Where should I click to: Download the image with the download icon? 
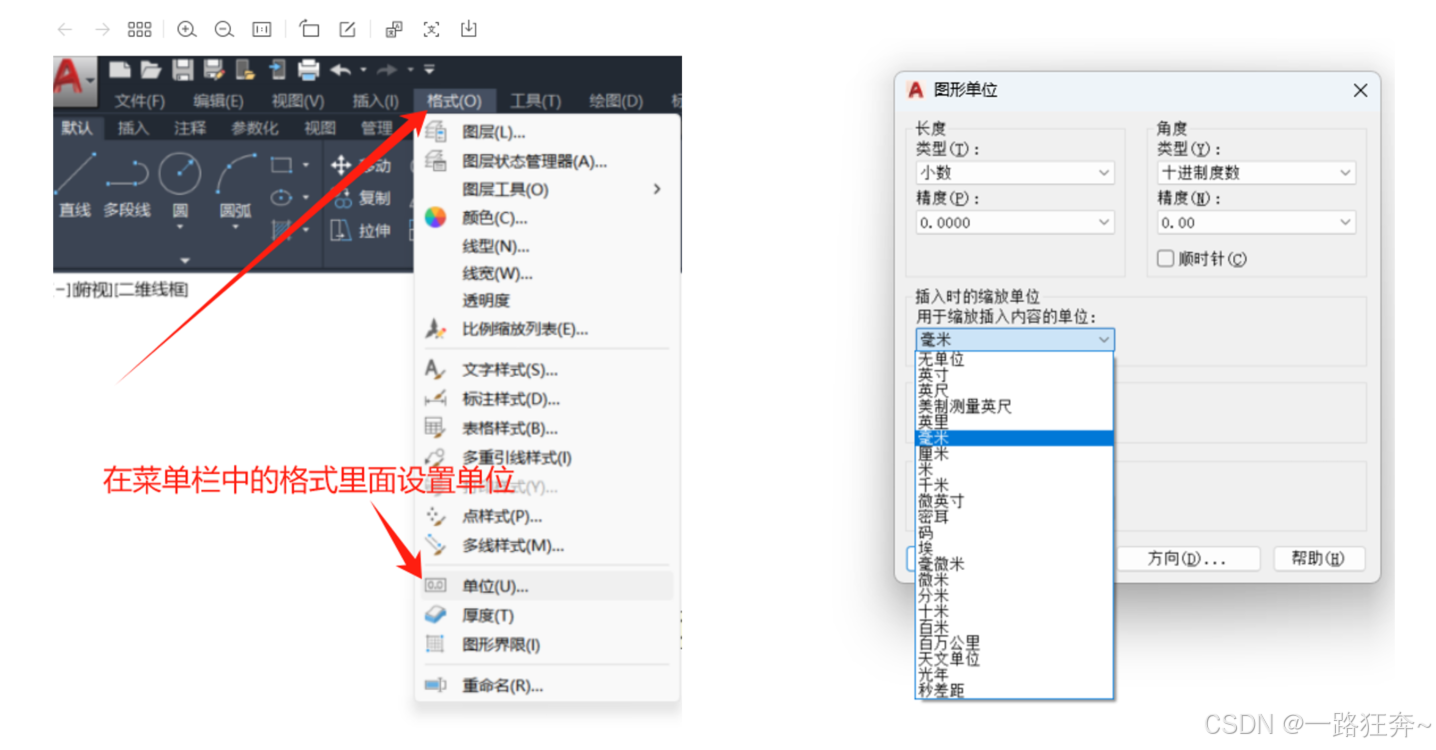[x=469, y=29]
